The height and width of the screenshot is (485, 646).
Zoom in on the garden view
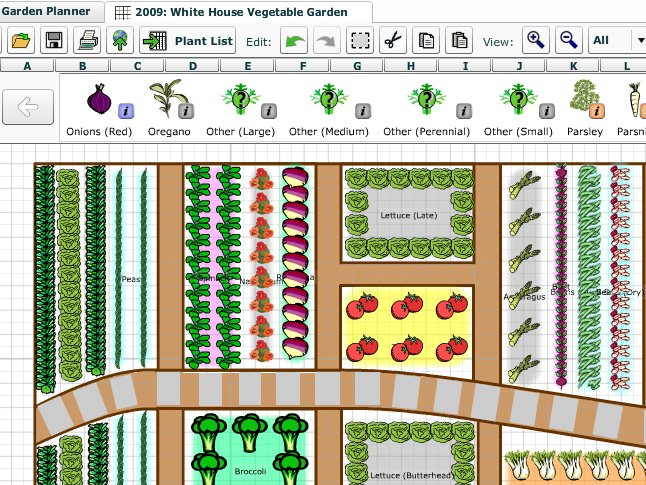click(x=536, y=41)
